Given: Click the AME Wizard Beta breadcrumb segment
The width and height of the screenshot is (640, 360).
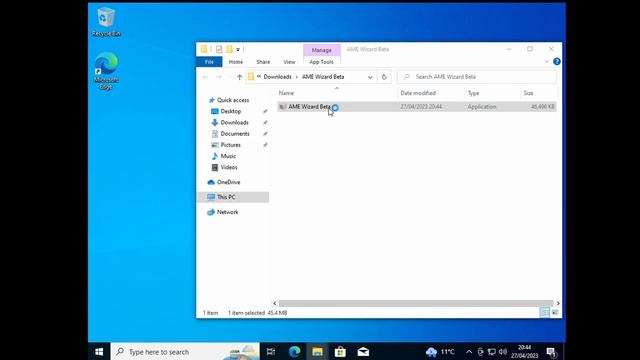Looking at the screenshot, I should tap(323, 77).
